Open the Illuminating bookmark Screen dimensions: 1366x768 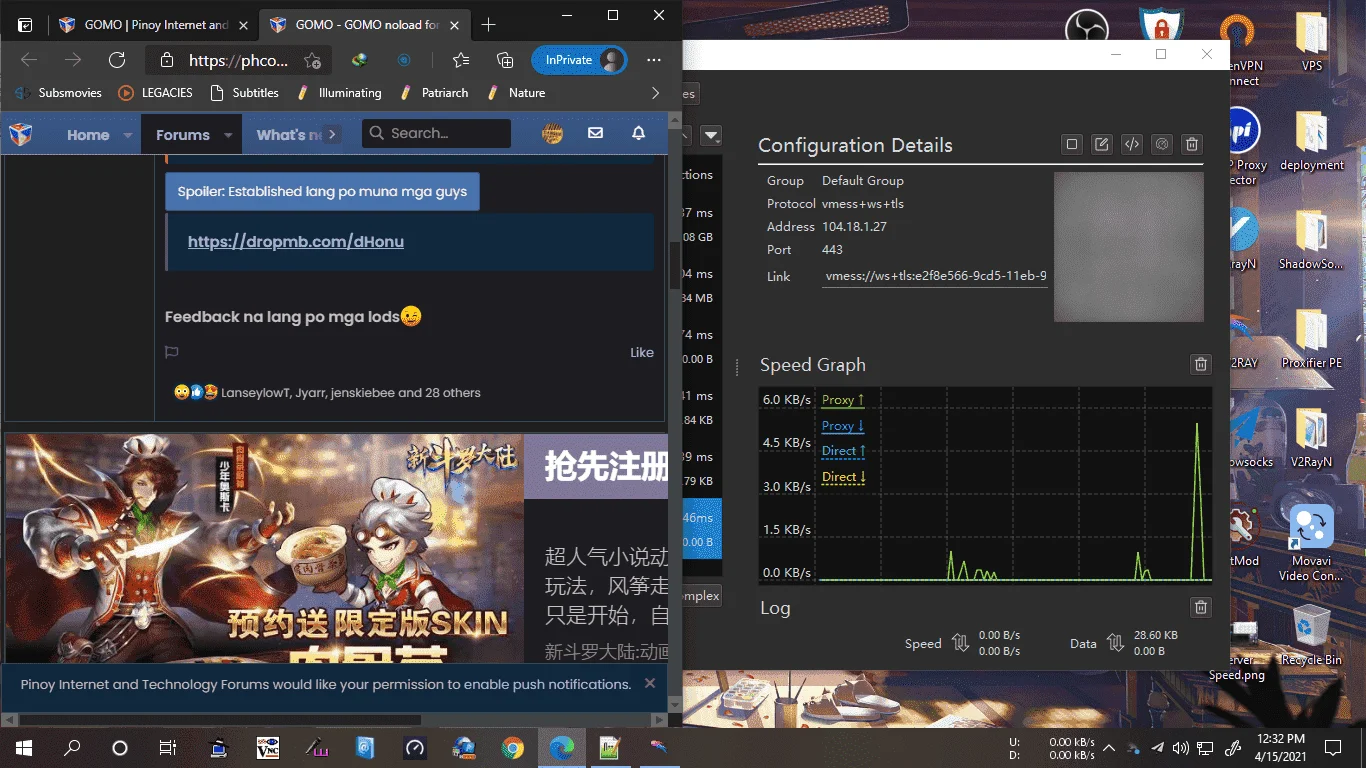pos(339,93)
